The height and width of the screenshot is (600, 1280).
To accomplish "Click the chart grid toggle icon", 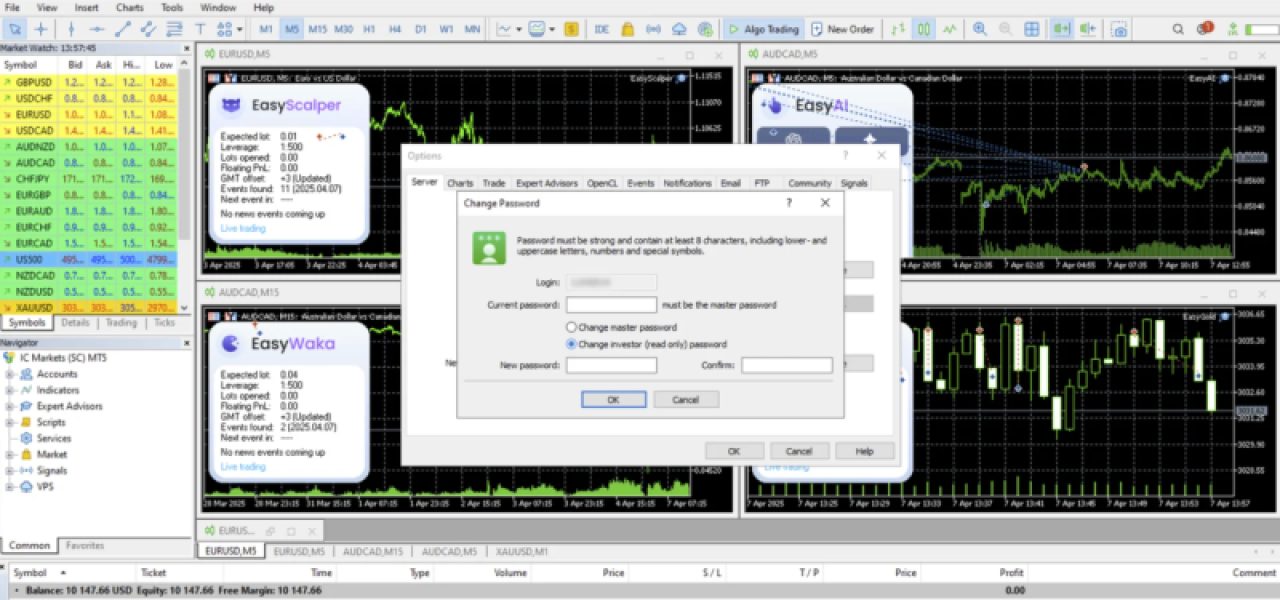I will point(1031,29).
